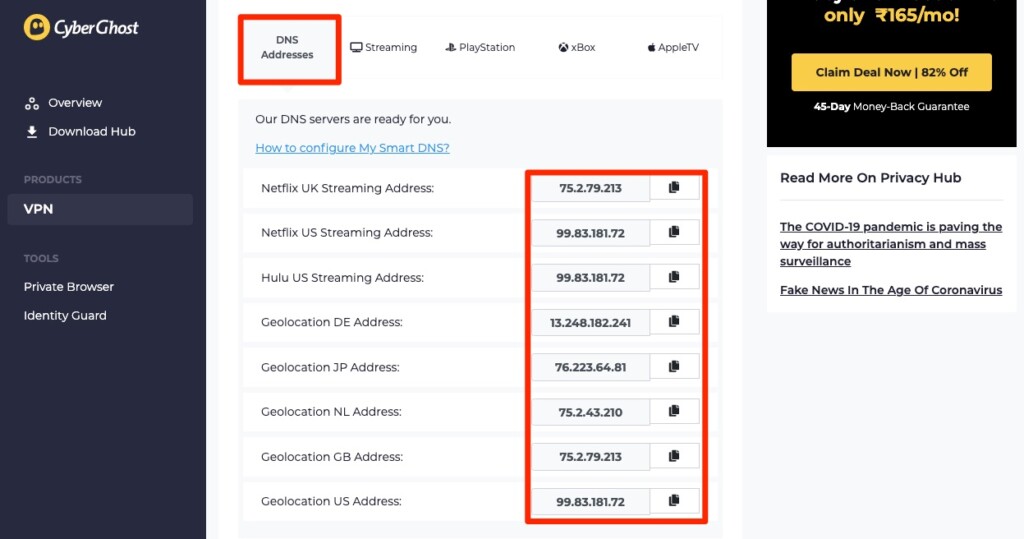The height and width of the screenshot is (539, 1024).
Task: Copy the Hulu US Streaming Address
Action: coord(674,277)
